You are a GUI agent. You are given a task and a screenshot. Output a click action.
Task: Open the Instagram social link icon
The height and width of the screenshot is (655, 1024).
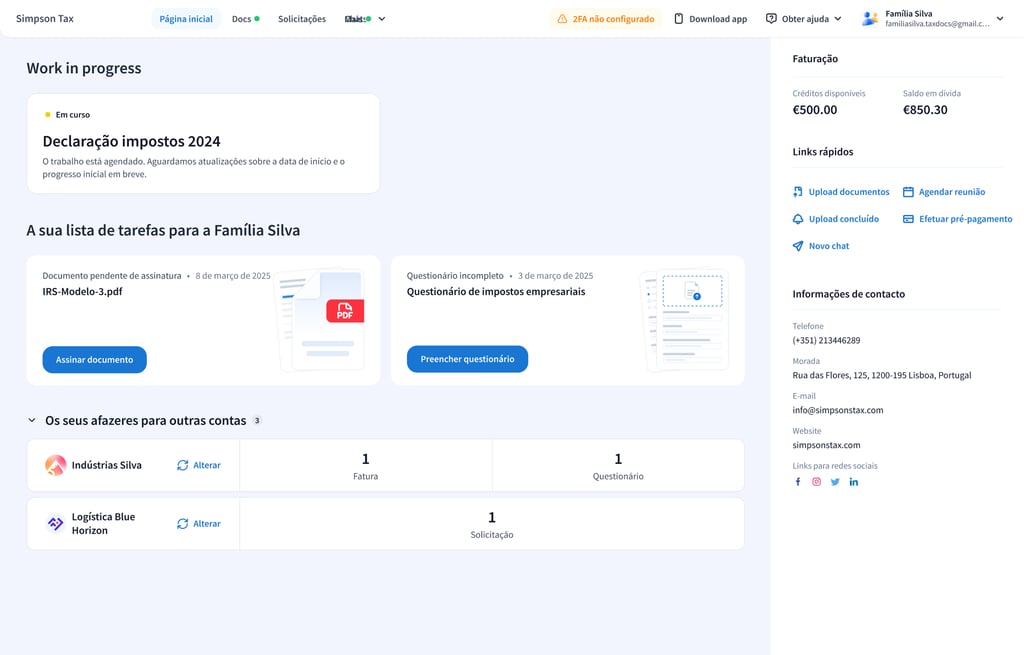tap(816, 482)
